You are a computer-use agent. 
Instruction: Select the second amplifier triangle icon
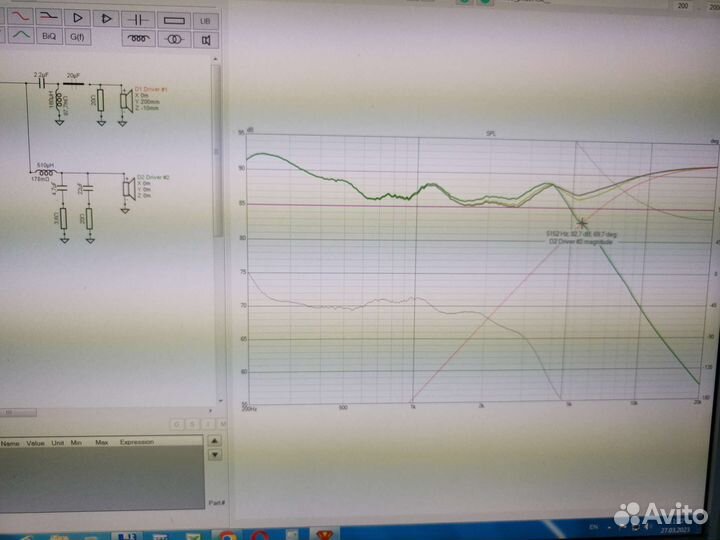104,19
